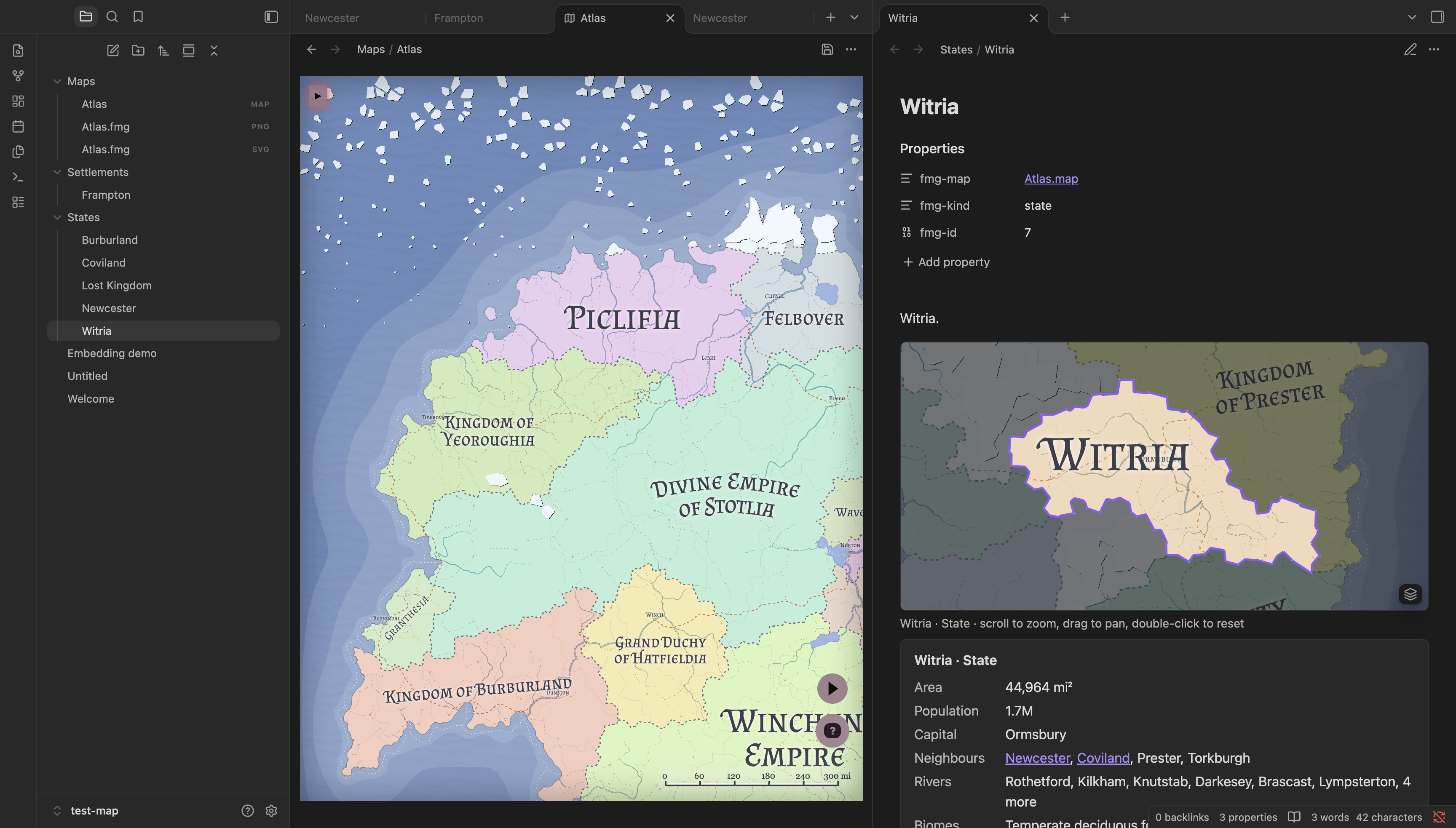Open settings gear icon
Image resolution: width=1456 pixels, height=828 pixels.
point(271,811)
